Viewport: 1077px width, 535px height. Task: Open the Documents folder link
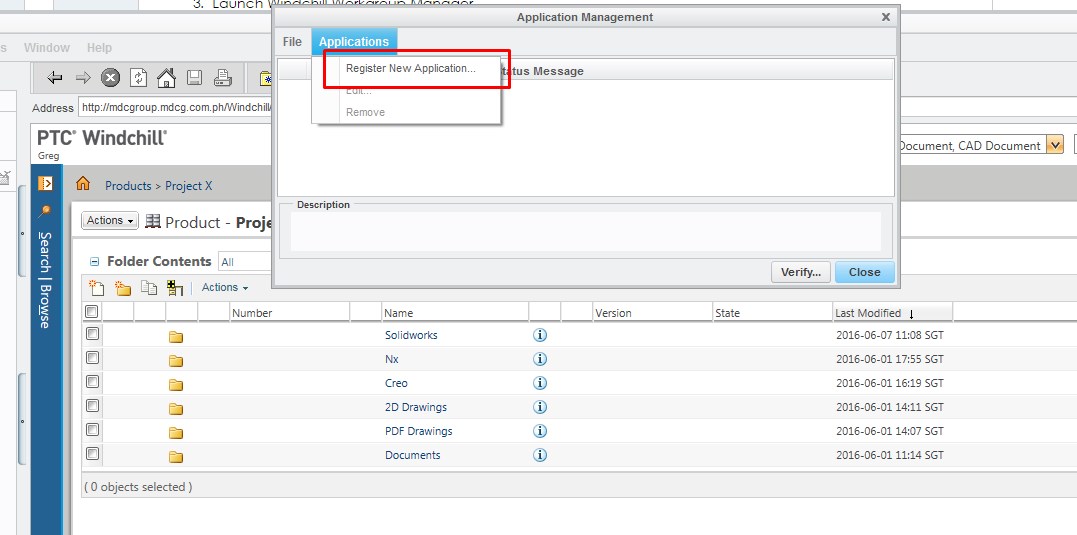[x=412, y=455]
